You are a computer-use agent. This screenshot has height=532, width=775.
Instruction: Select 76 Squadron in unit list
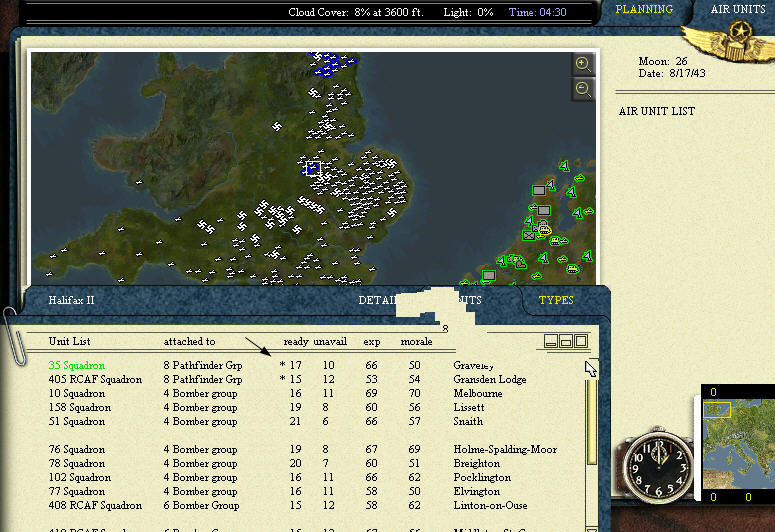pyautogui.click(x=77, y=449)
